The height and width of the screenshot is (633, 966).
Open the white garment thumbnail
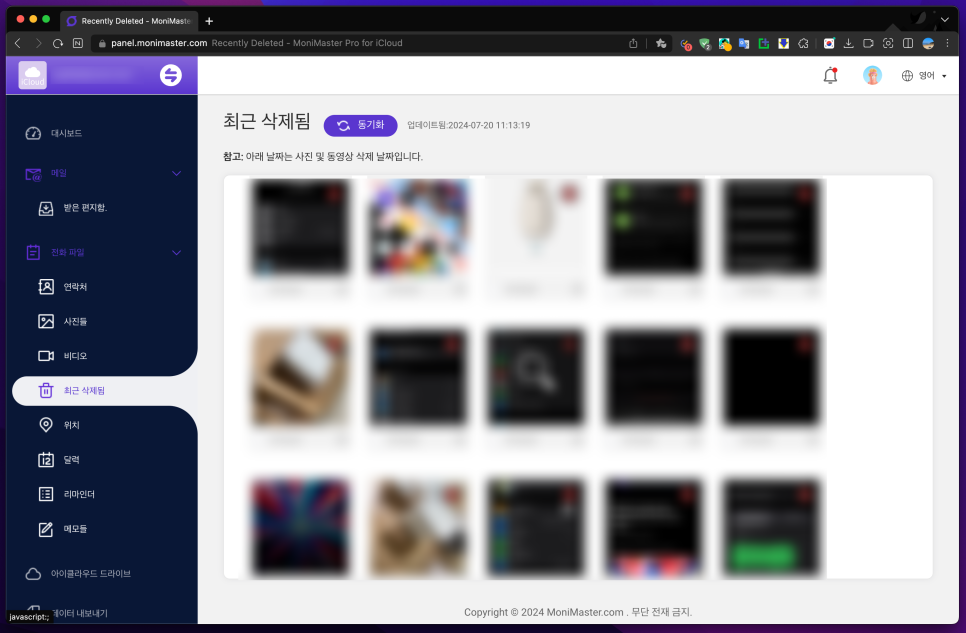pos(536,227)
